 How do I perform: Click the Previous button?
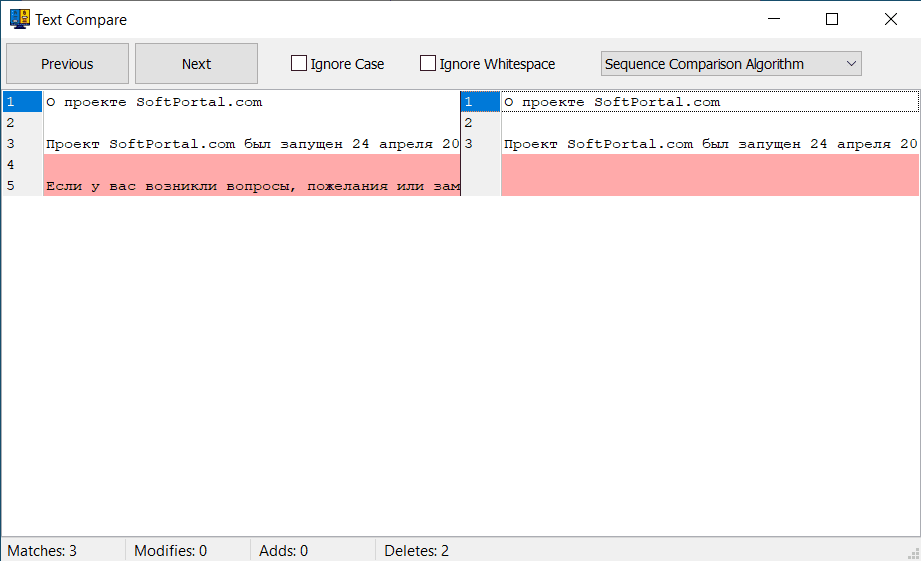pos(67,63)
